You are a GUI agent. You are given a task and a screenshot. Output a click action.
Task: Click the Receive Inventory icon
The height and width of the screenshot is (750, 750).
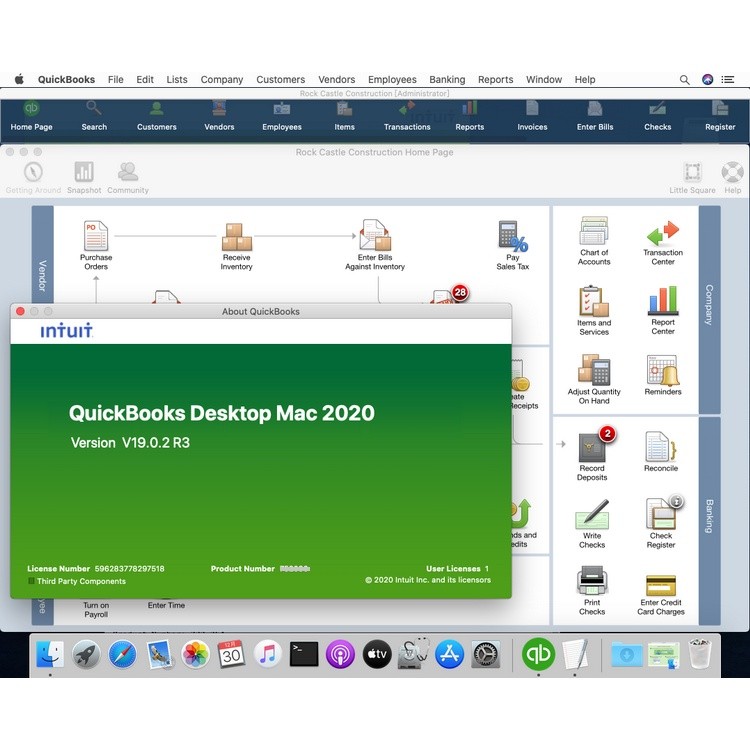(237, 237)
